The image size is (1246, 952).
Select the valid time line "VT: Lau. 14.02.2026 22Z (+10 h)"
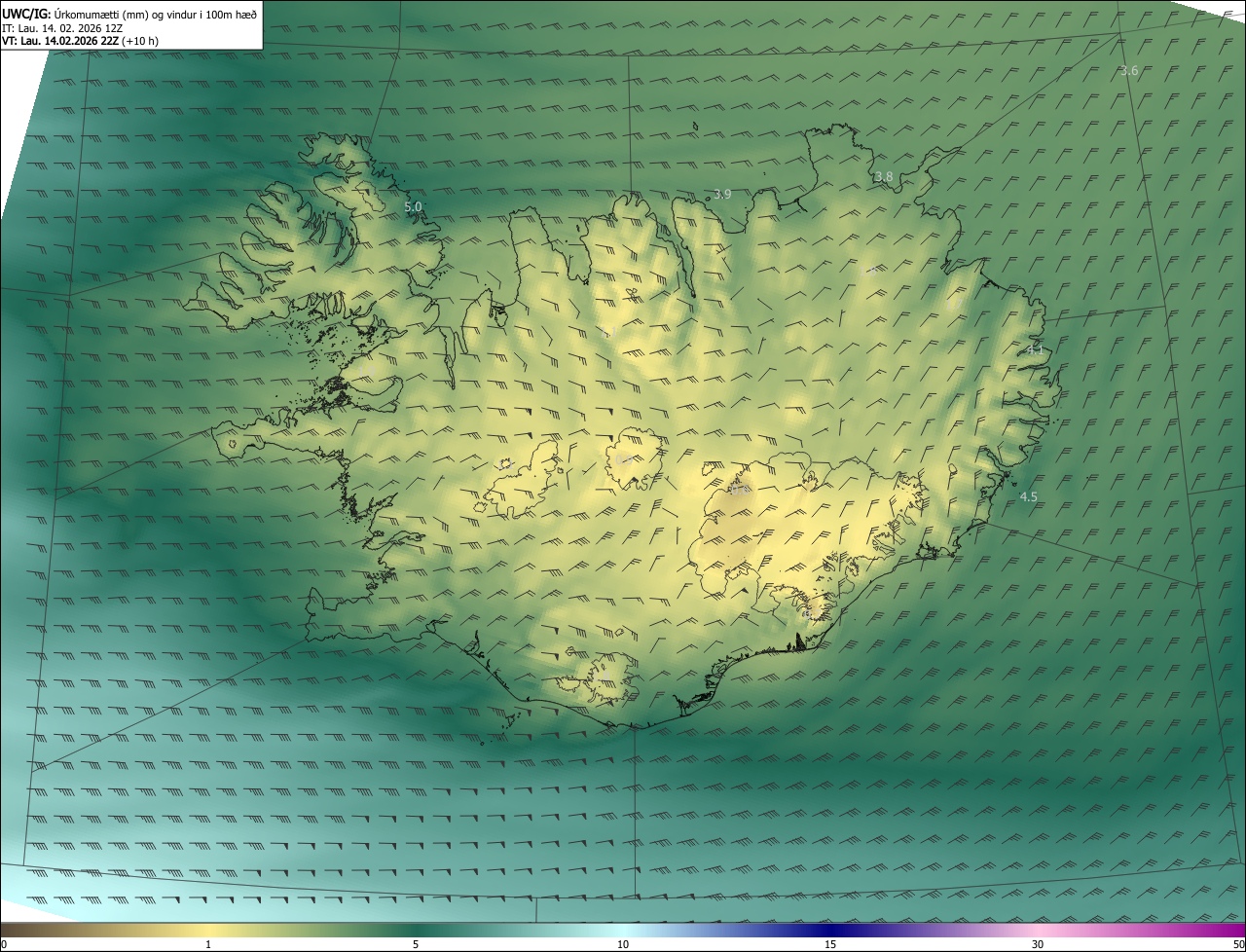click(x=81, y=41)
